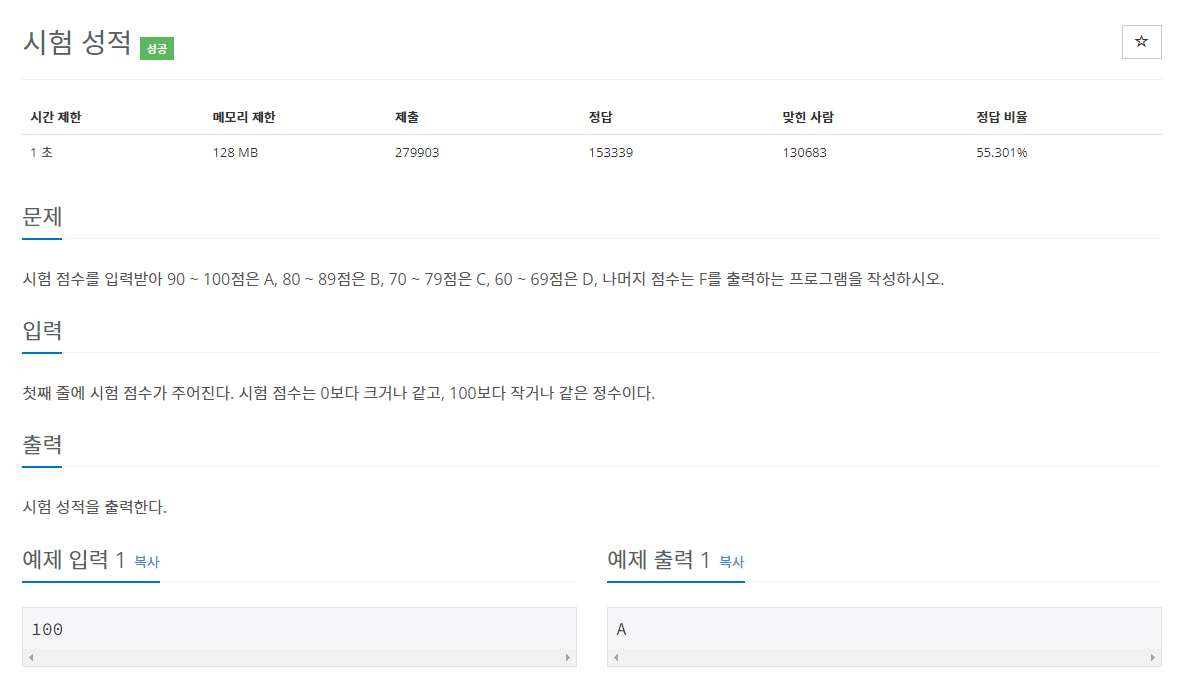Image resolution: width=1181 pixels, height=675 pixels.
Task: Click the 문제 section heading
Action: (42, 217)
